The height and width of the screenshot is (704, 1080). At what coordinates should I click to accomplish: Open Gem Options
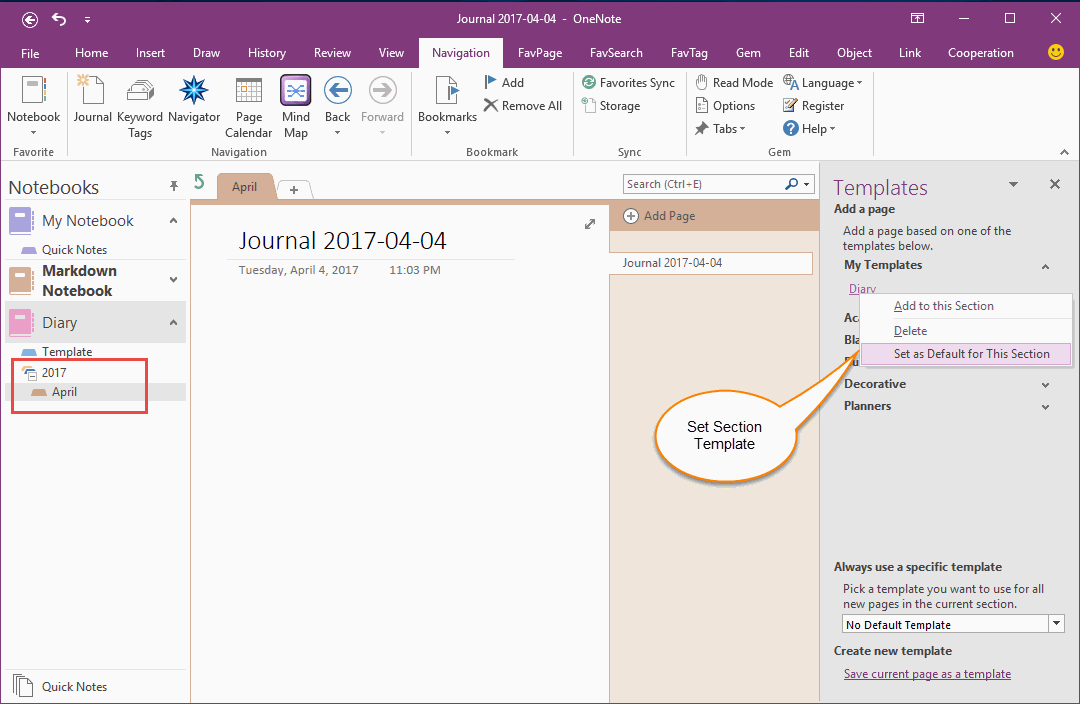(725, 105)
